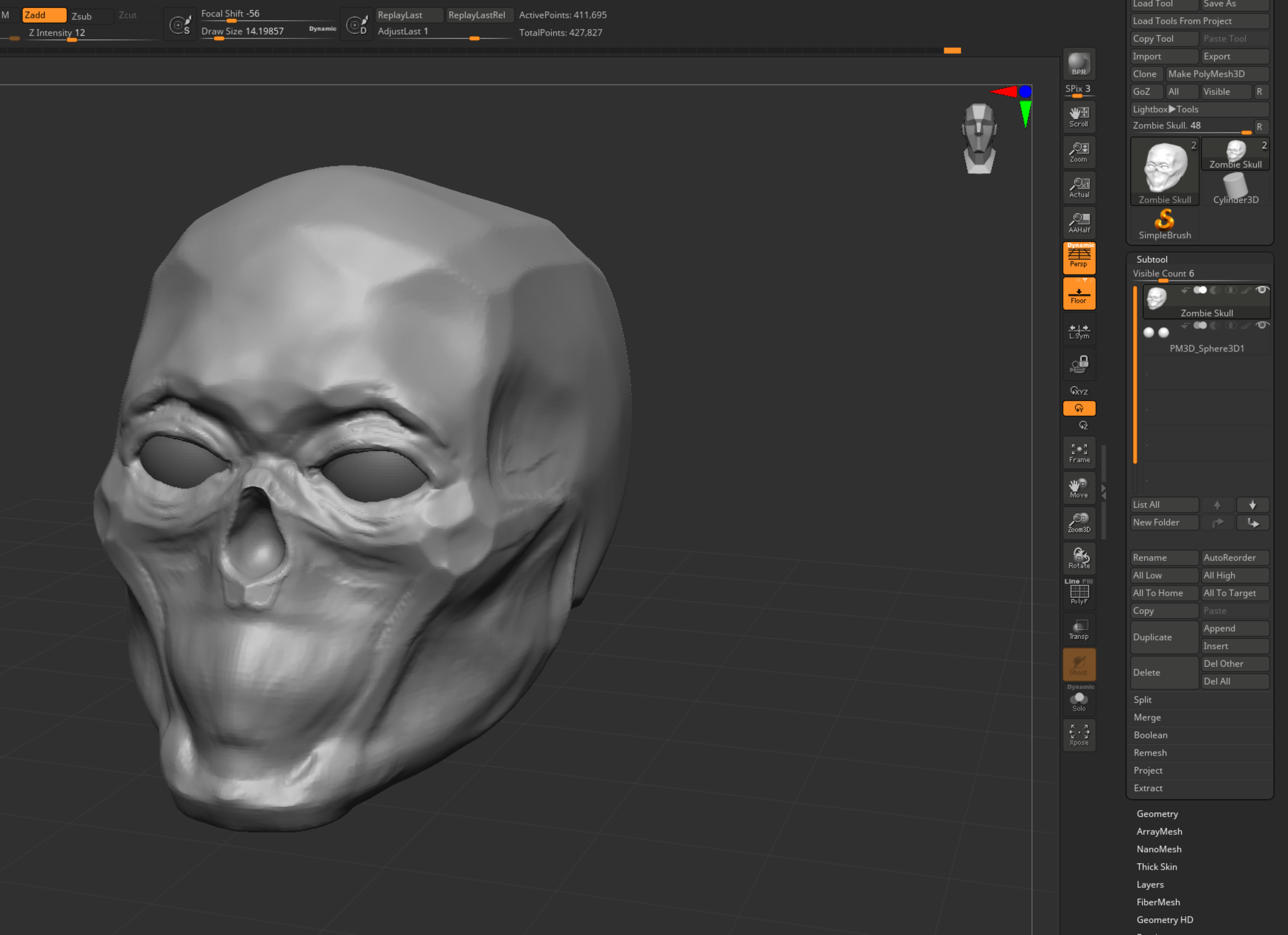The width and height of the screenshot is (1288, 935).
Task: Click the Duplicate subtool button
Action: pyautogui.click(x=1164, y=637)
